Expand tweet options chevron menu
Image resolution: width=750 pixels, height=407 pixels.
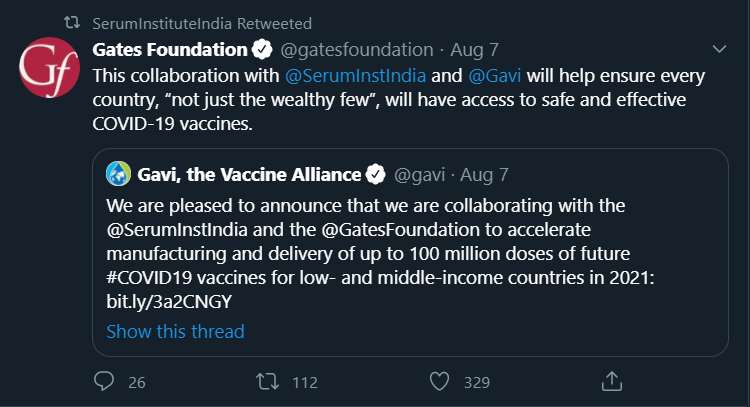(x=718, y=49)
